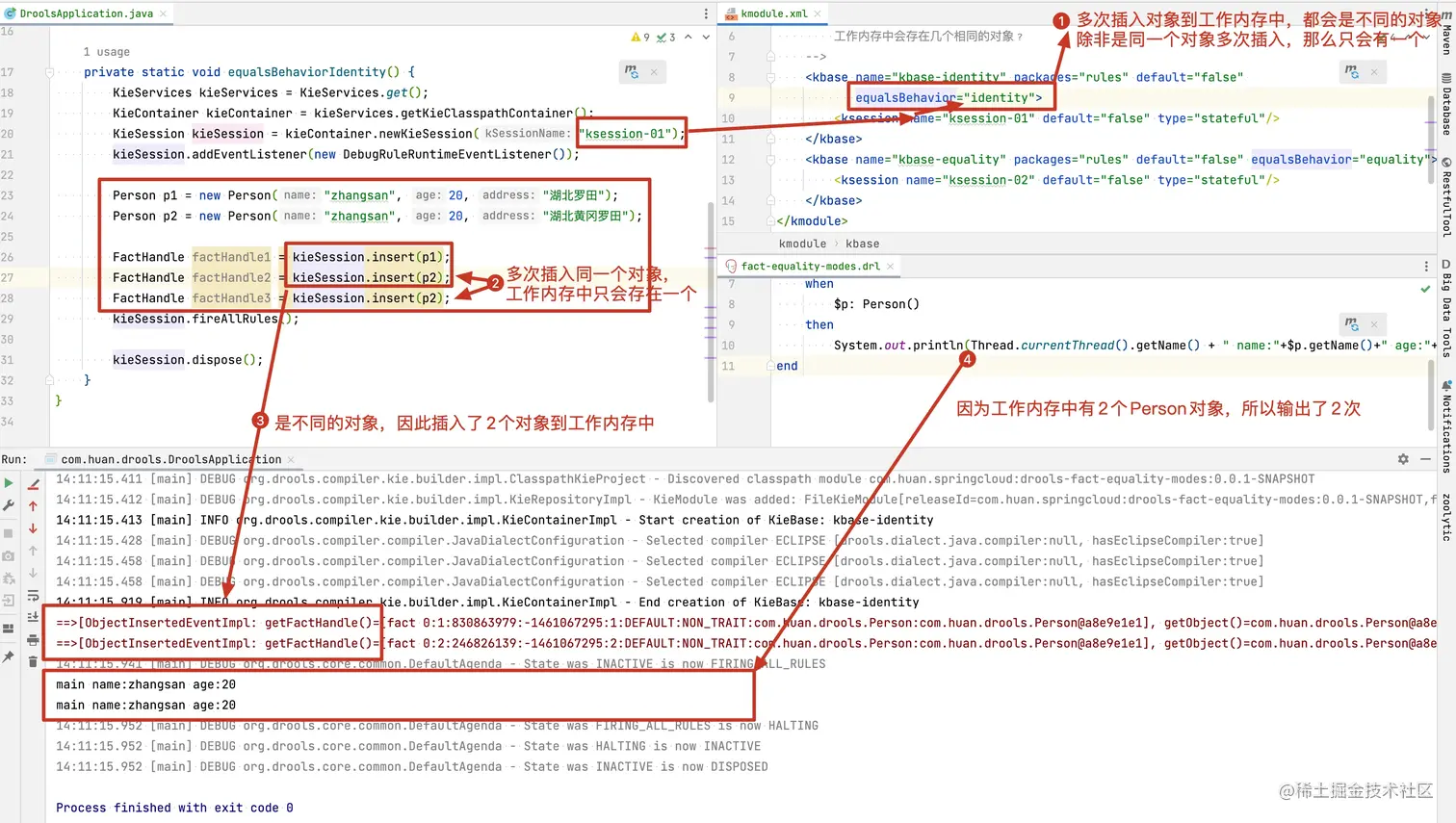Click the Stop process square icon
This screenshot has height=823, width=1456.
click(9, 533)
